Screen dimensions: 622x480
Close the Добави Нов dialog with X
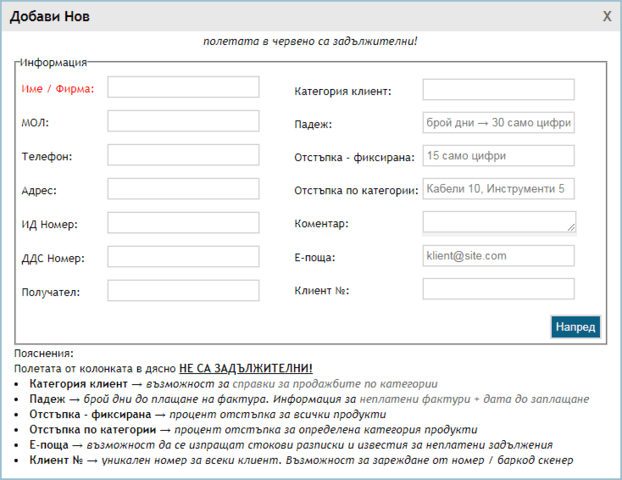coord(607,16)
